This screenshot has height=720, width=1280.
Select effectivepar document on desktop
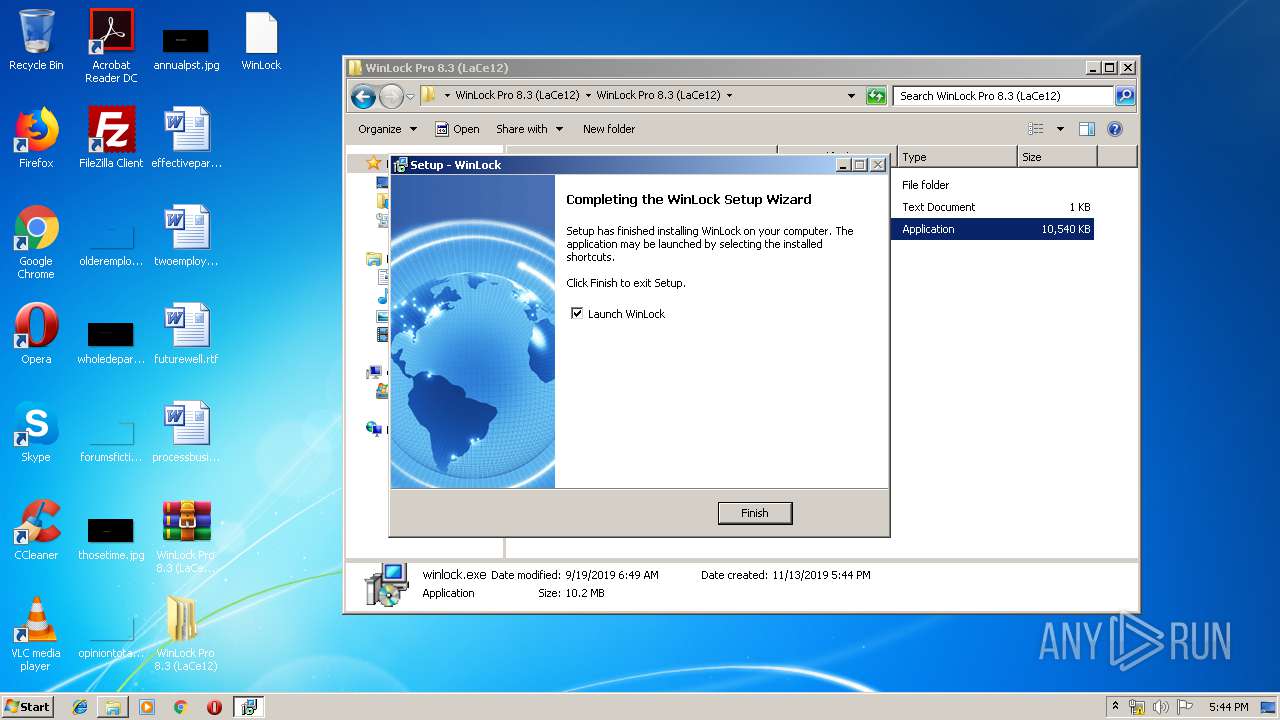(x=186, y=139)
